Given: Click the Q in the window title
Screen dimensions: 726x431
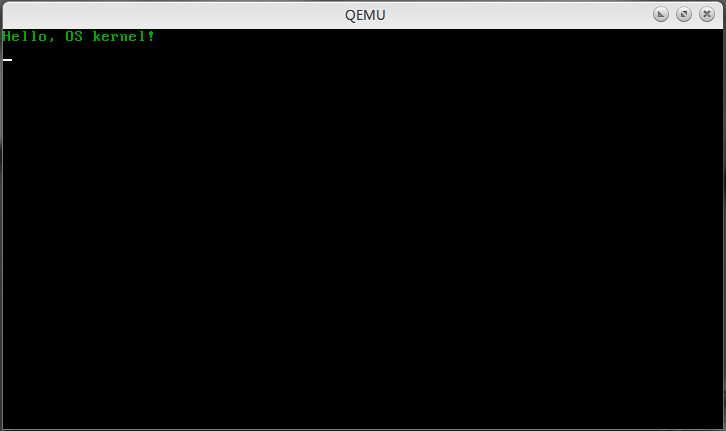Looking at the screenshot, I should pos(350,15).
